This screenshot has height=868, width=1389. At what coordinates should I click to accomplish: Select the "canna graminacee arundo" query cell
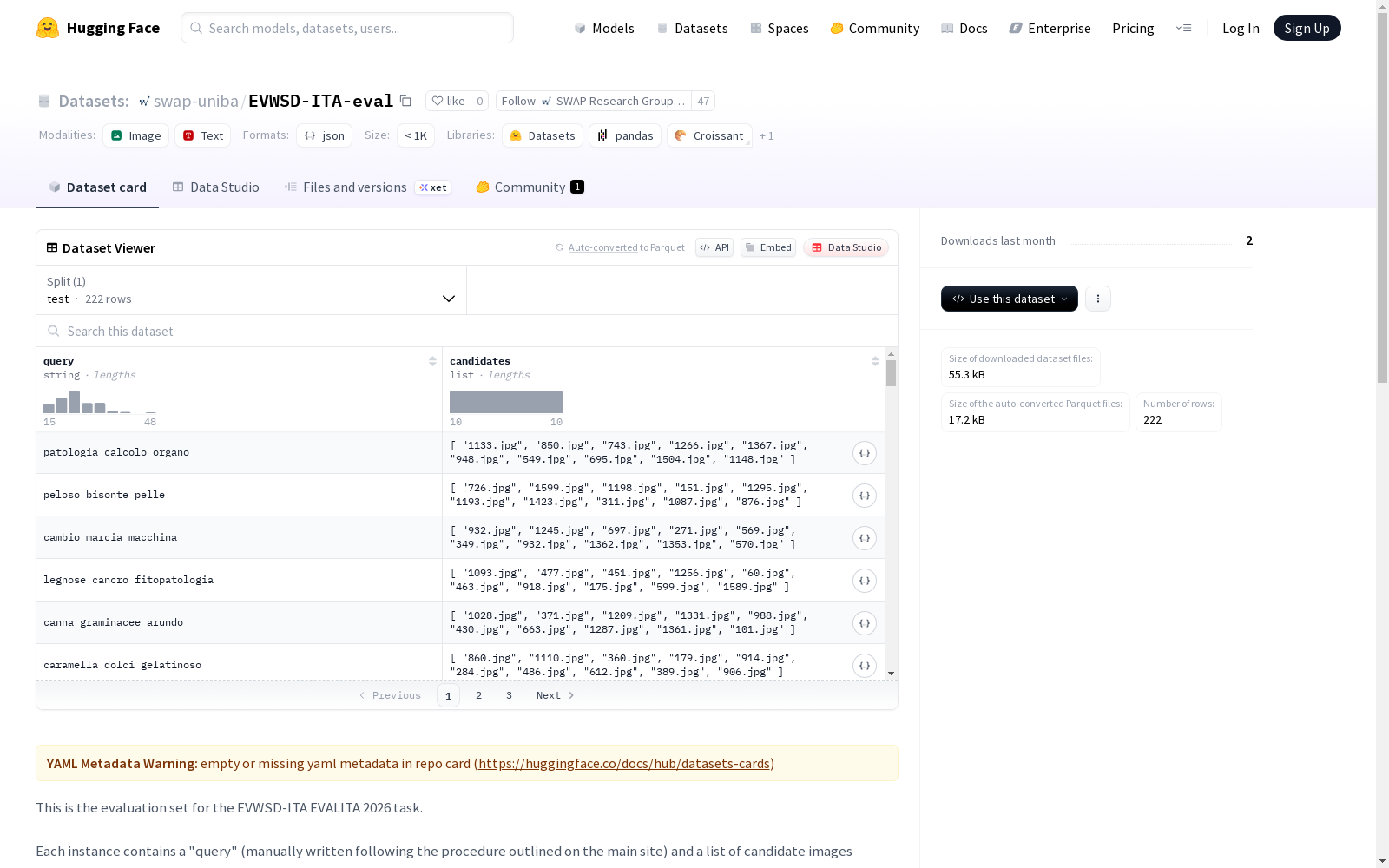click(239, 622)
